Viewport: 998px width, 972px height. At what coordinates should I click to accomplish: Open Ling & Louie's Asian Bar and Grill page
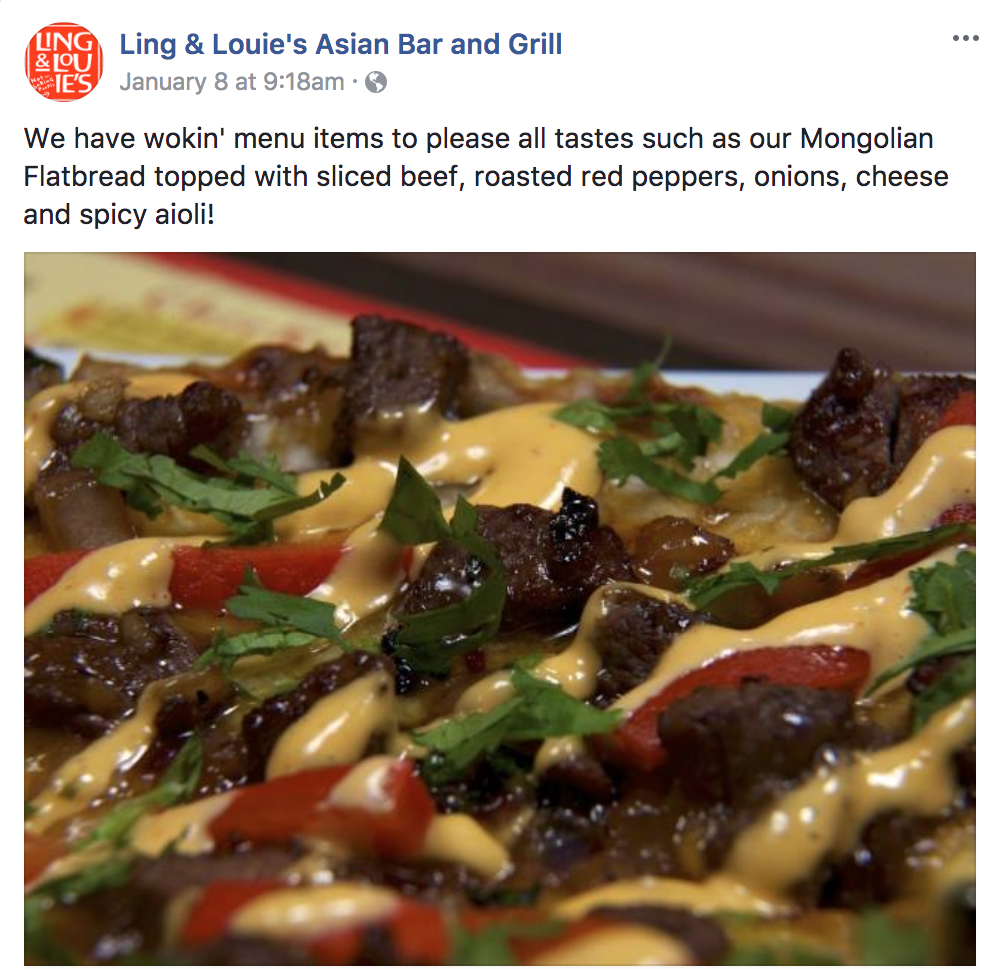click(x=341, y=45)
